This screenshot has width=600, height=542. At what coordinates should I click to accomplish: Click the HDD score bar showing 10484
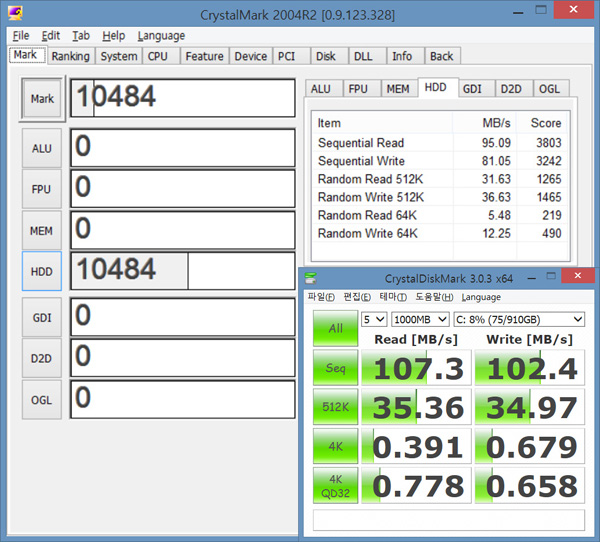pyautogui.click(x=183, y=271)
